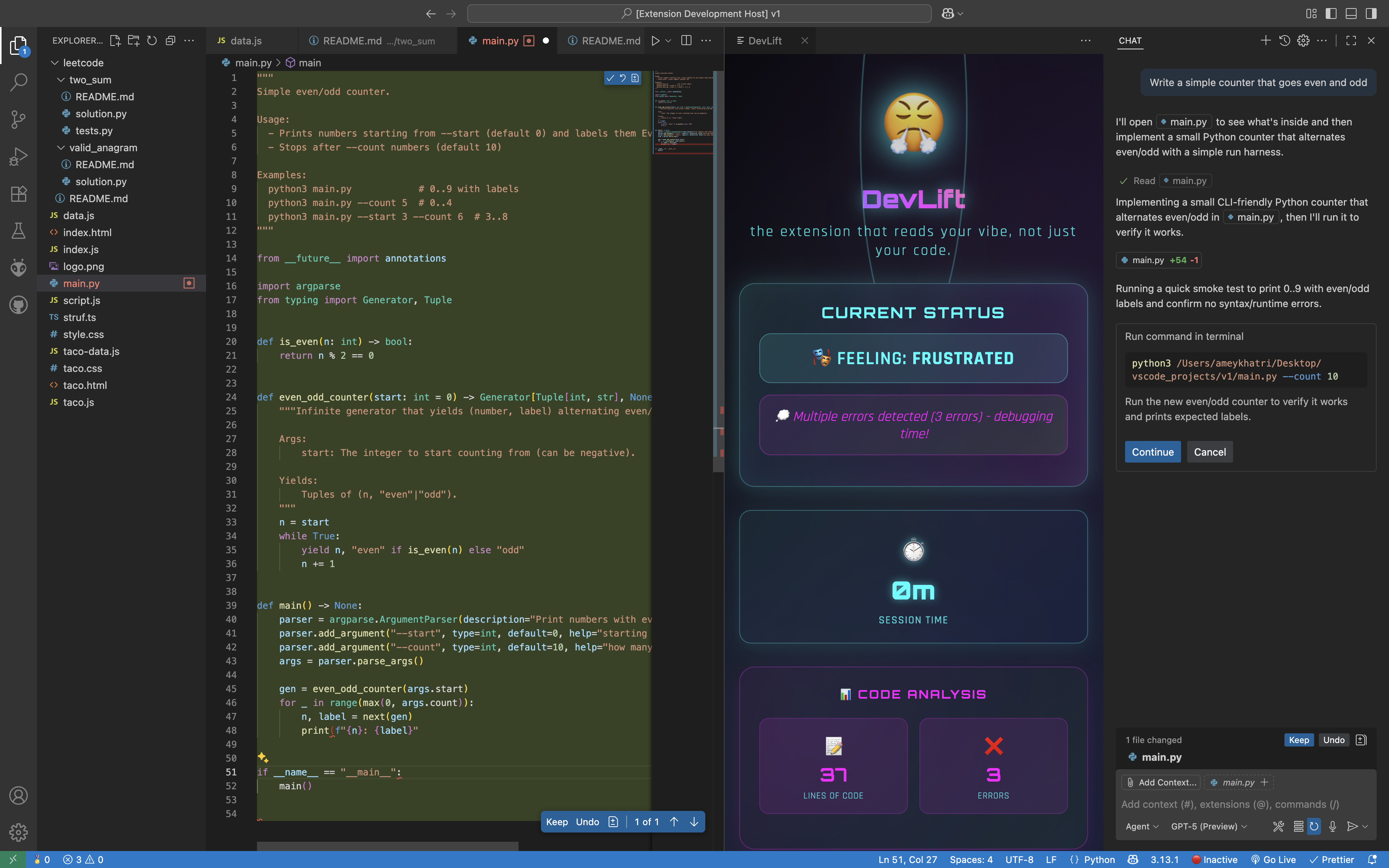Show chat history in Chat panel
This screenshot has width=1389, height=868.
[x=1284, y=41]
